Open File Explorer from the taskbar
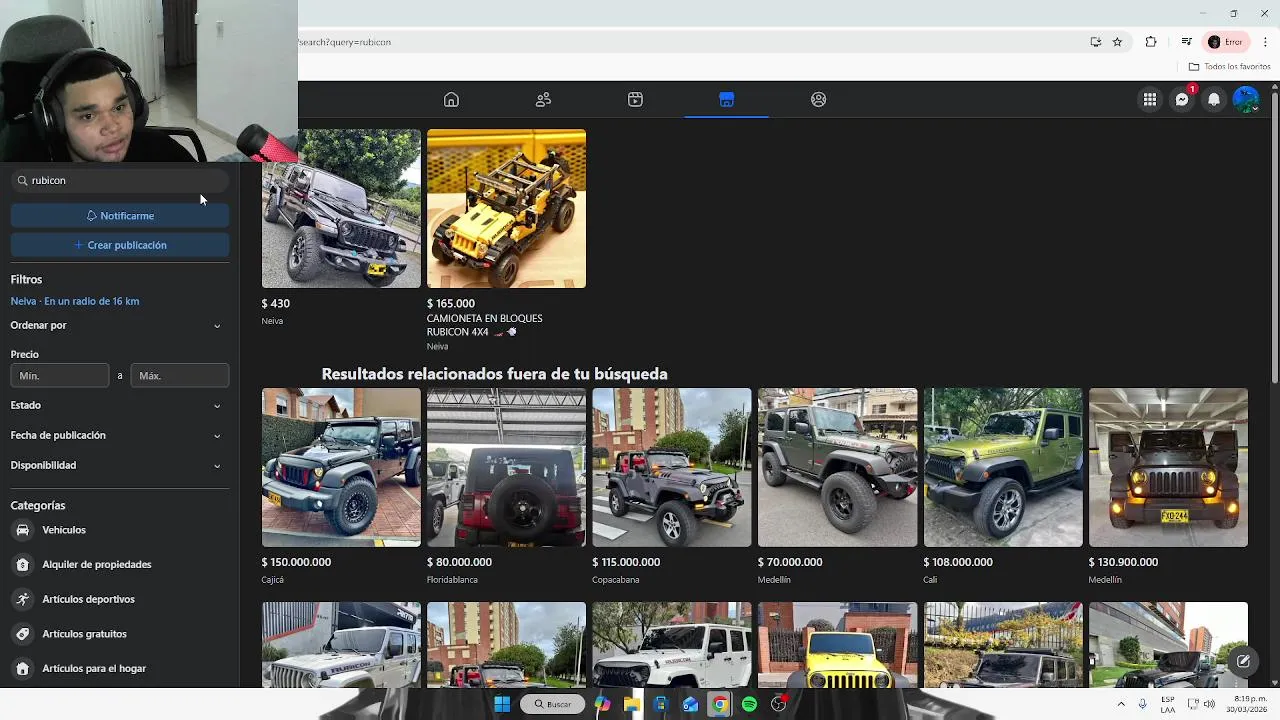 pos(631,704)
